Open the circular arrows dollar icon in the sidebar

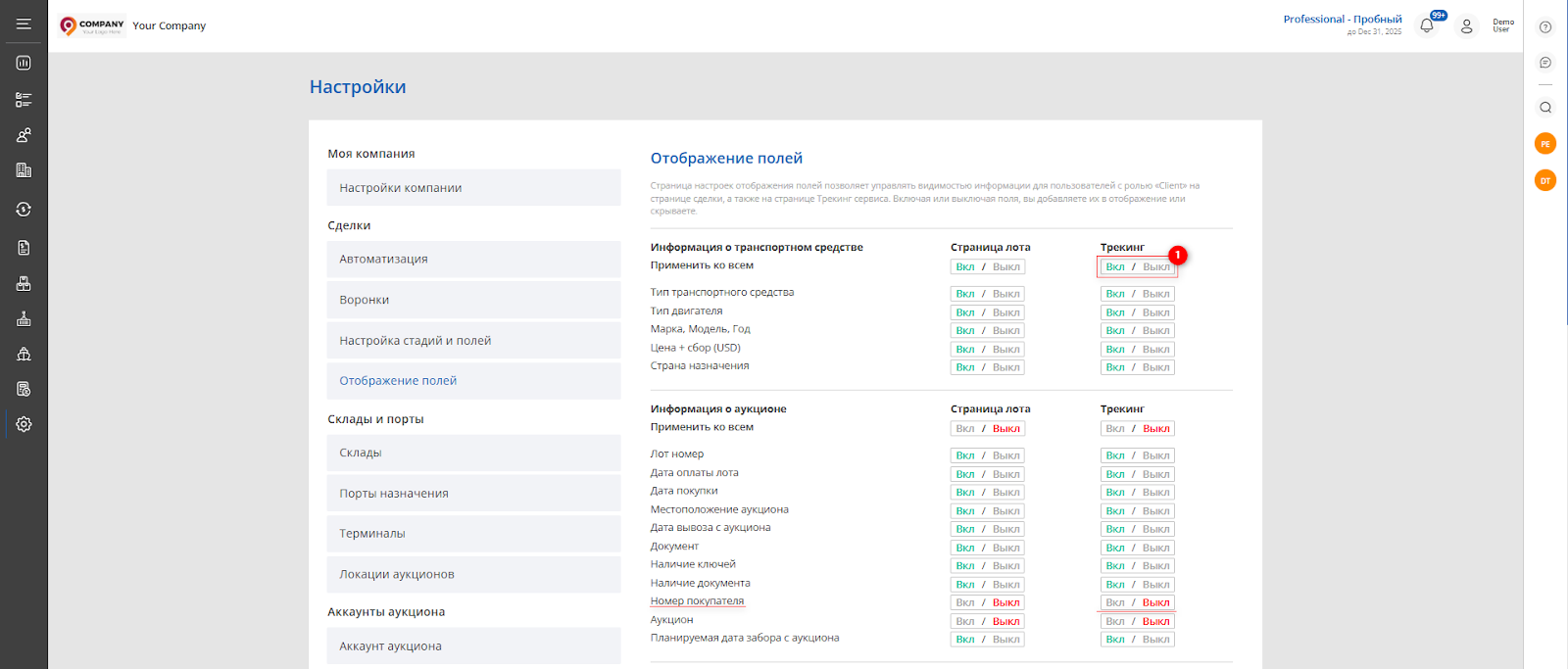[x=24, y=209]
